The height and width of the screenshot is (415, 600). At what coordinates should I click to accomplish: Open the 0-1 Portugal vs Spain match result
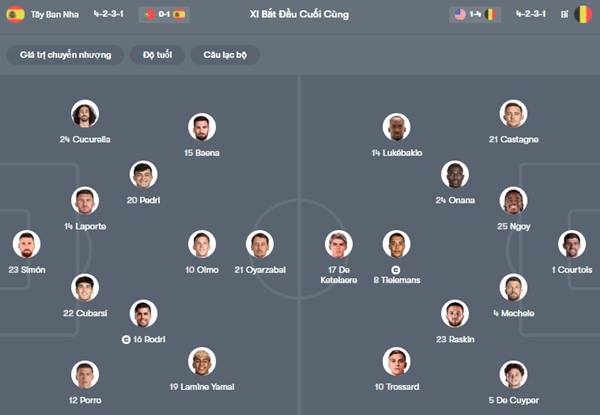click(x=164, y=15)
